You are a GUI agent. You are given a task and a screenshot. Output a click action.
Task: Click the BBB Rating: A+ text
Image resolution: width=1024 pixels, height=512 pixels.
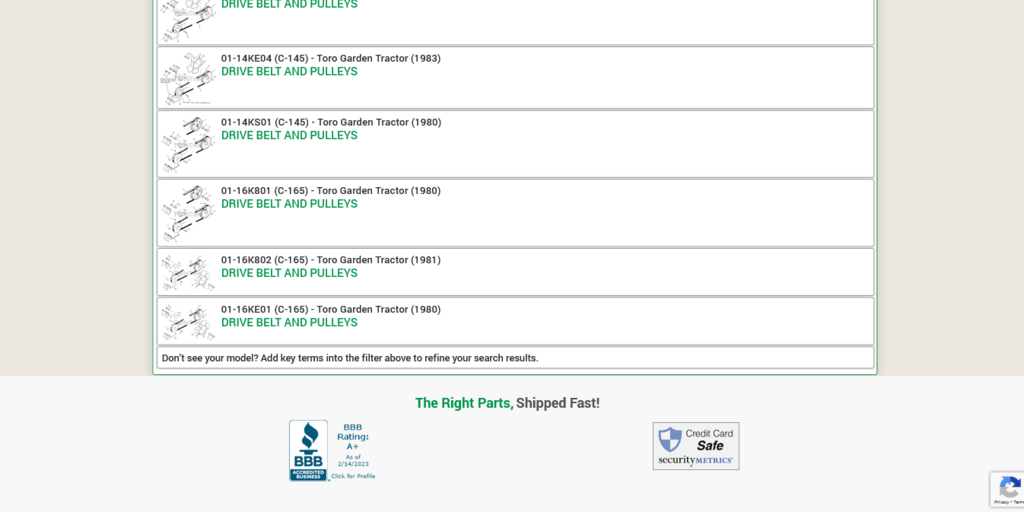pyautogui.click(x=353, y=436)
